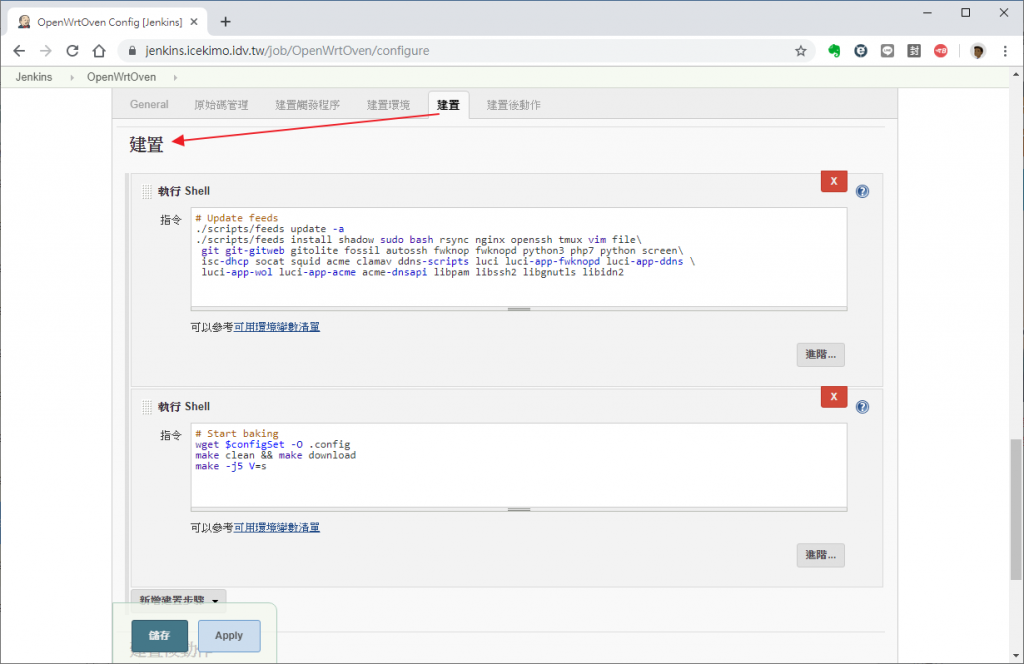Switch to the 建置後動作 tab

[x=513, y=104]
